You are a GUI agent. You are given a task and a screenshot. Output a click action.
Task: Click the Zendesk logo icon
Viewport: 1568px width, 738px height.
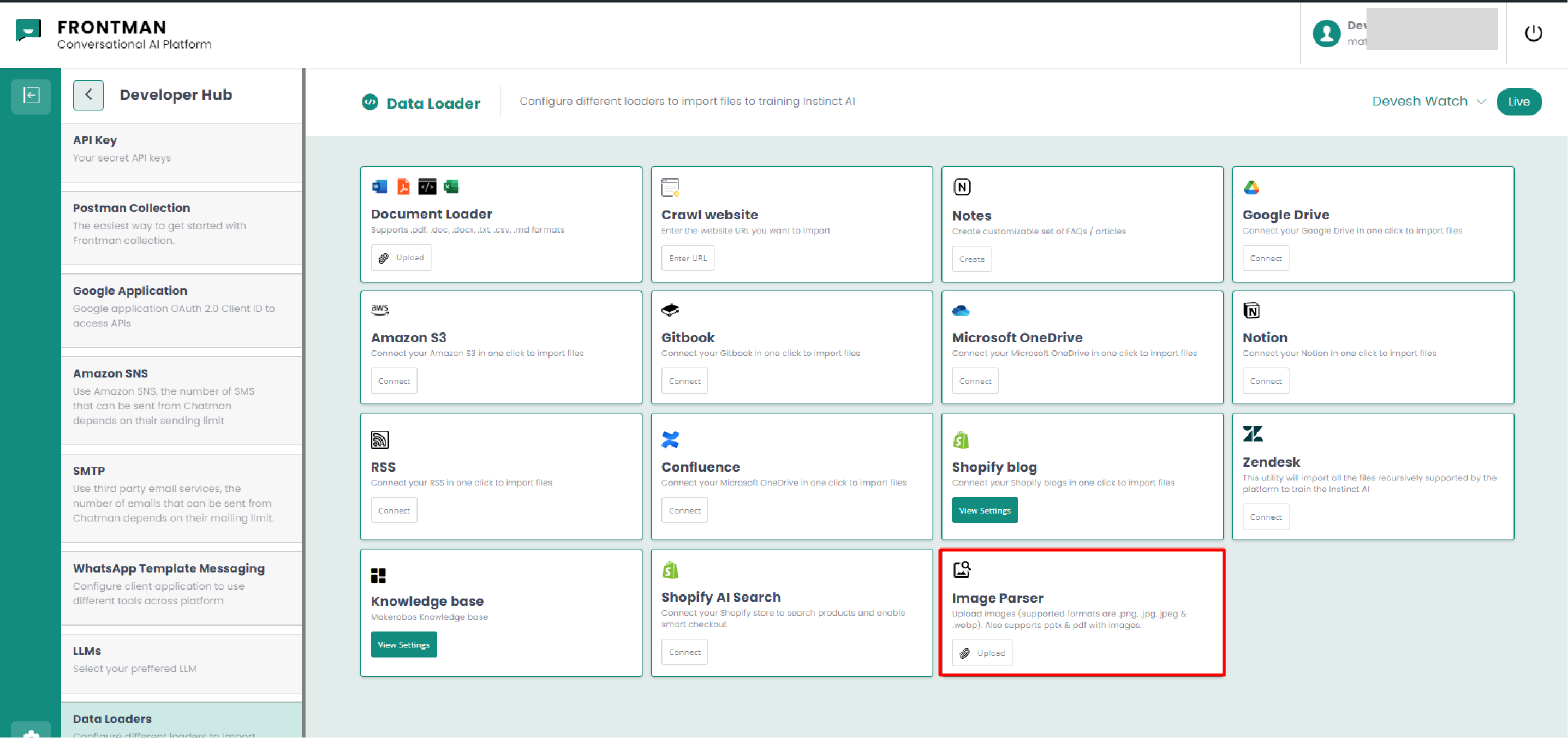(1253, 433)
